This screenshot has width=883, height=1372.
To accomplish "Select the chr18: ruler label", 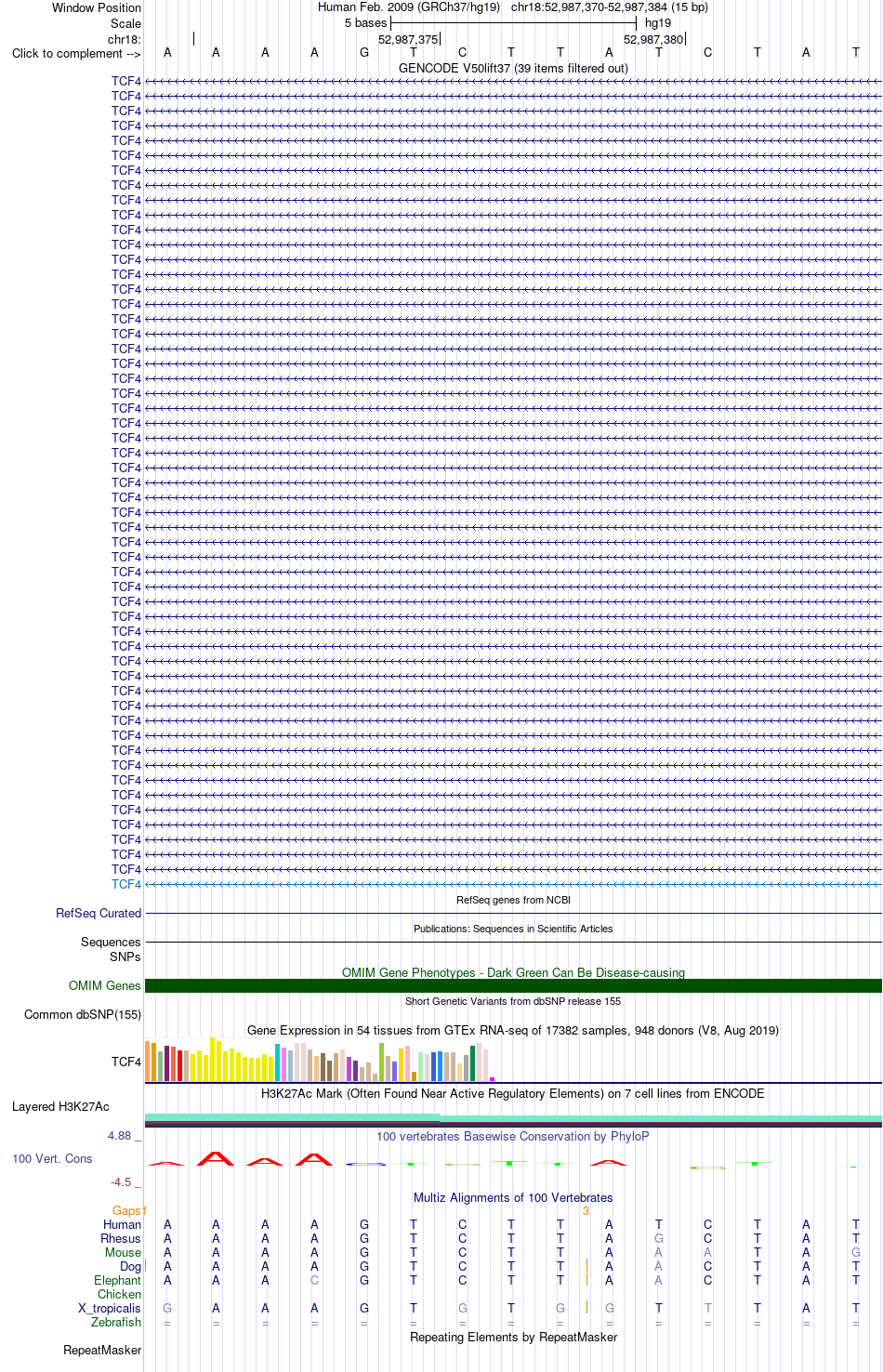I will coord(124,39).
